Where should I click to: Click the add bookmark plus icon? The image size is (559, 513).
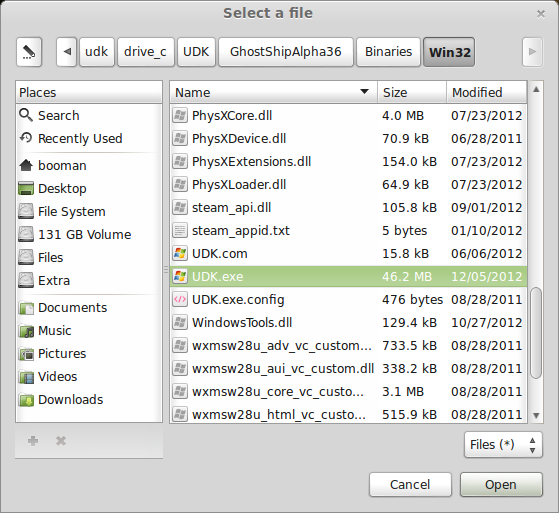point(33,441)
